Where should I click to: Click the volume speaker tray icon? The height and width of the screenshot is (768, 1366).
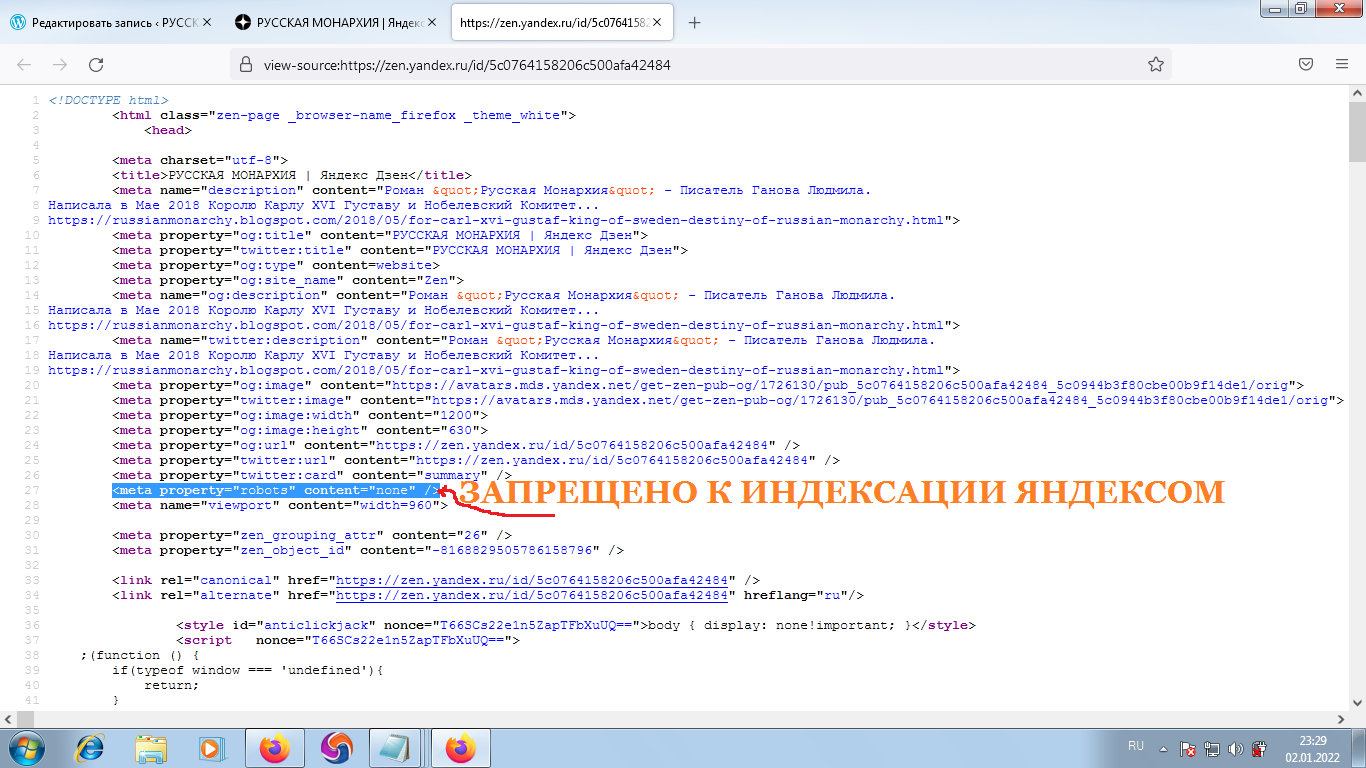(1236, 748)
